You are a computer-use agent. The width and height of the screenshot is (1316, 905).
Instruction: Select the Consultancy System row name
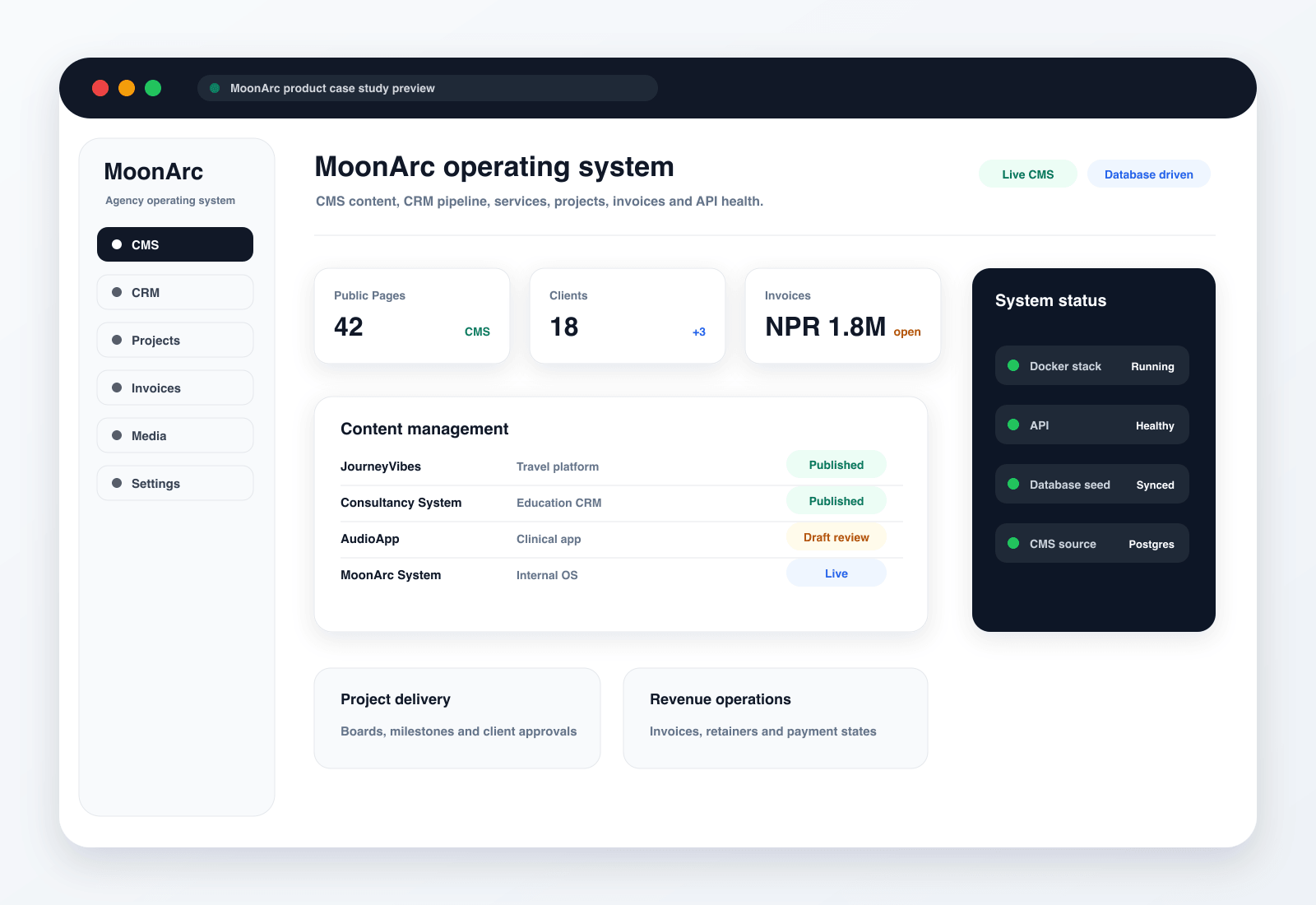(x=401, y=503)
